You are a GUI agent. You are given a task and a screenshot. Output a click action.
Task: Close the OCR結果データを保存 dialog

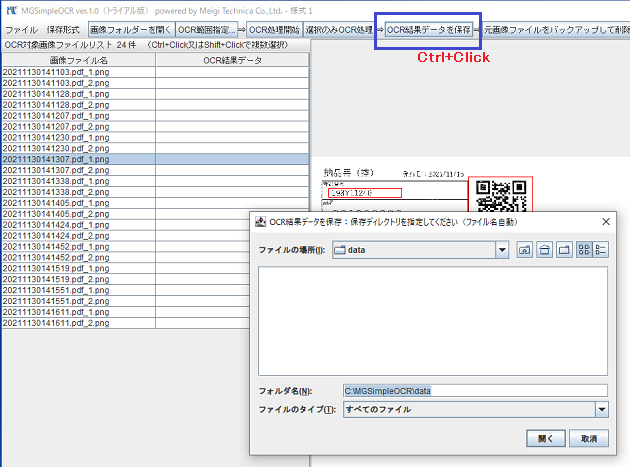(606, 222)
